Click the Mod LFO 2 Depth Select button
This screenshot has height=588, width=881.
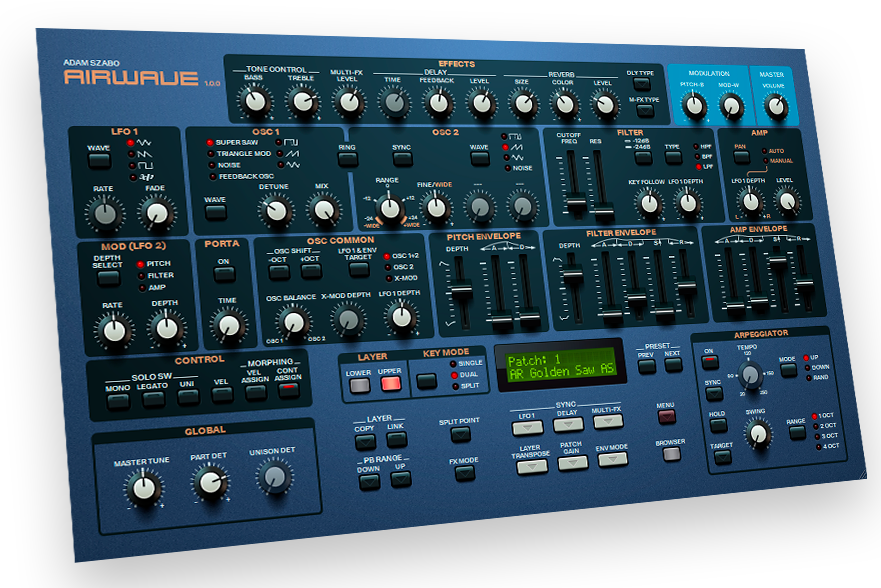pyautogui.click(x=108, y=277)
